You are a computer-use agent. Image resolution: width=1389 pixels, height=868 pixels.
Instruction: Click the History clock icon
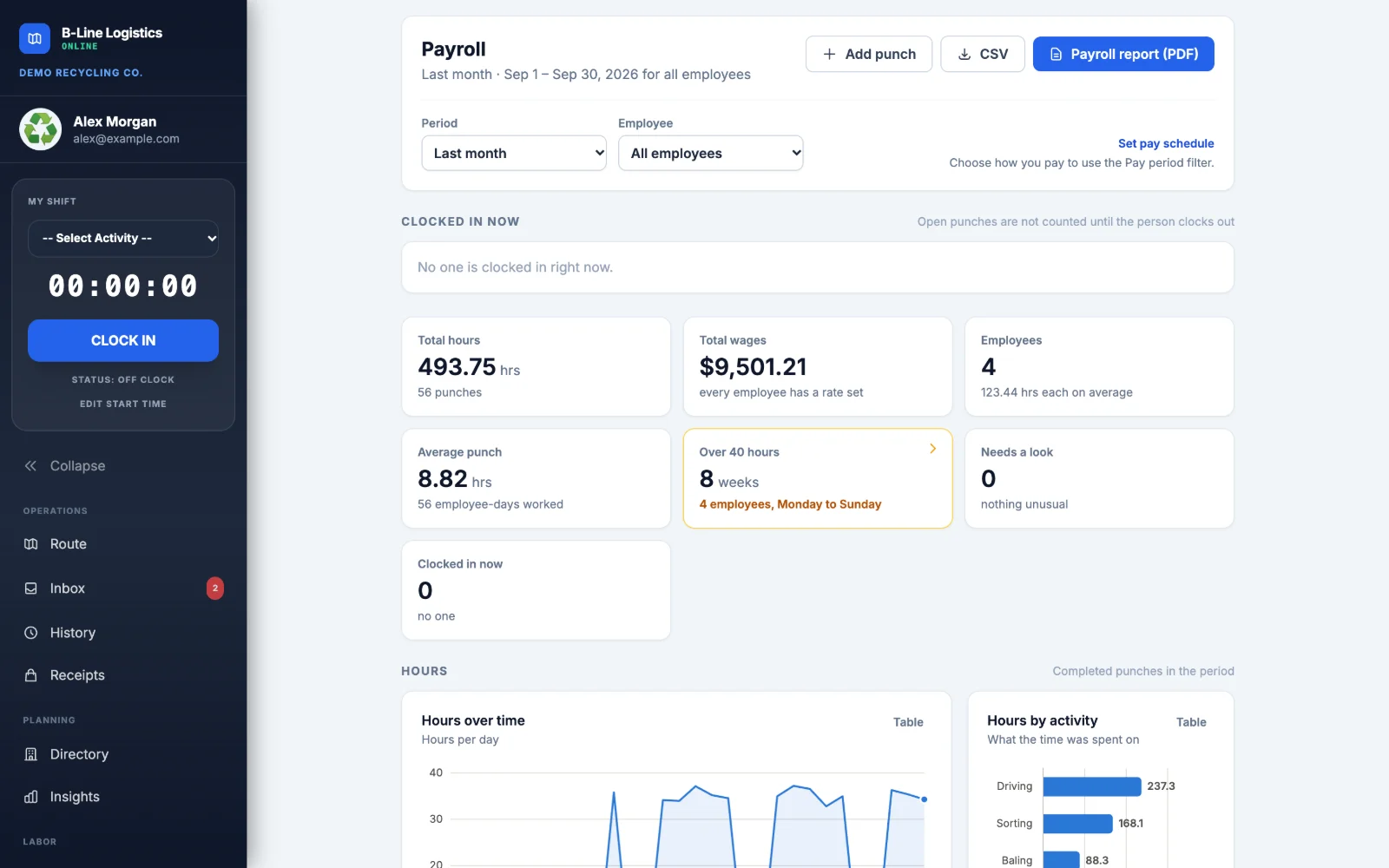coord(31,633)
